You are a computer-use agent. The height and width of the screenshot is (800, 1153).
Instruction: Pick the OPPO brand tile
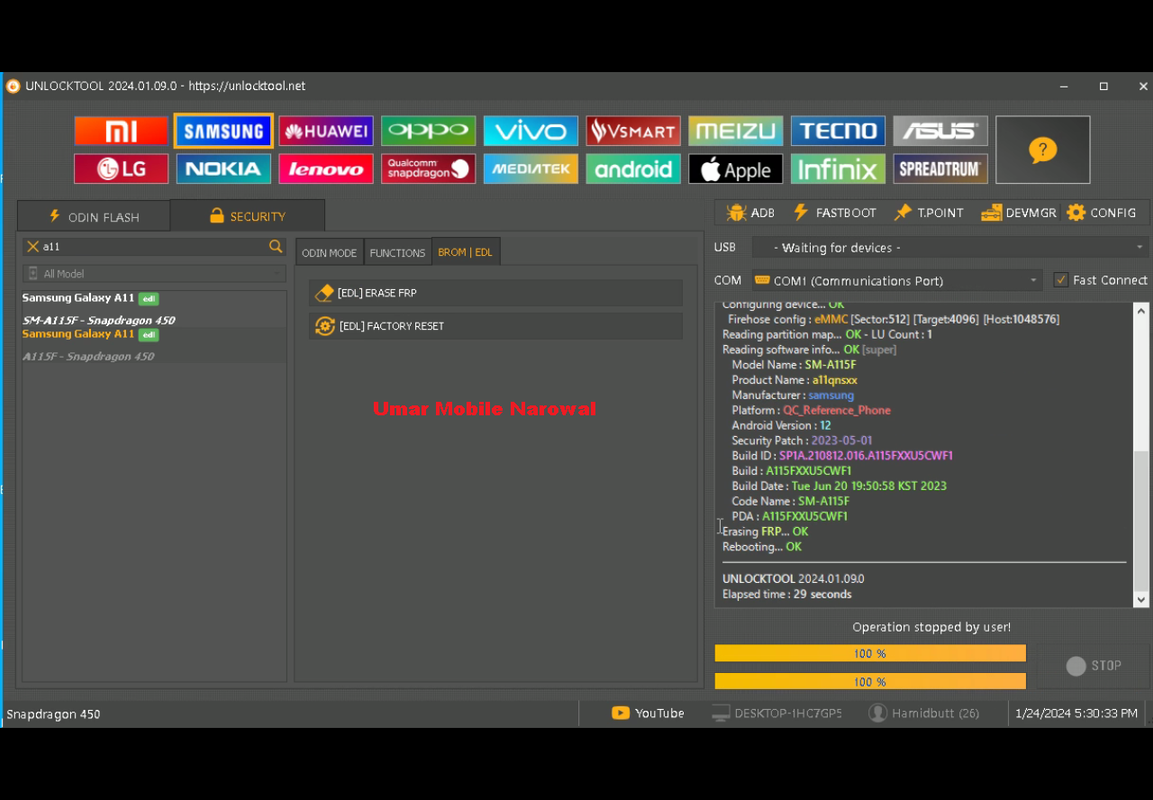point(428,131)
